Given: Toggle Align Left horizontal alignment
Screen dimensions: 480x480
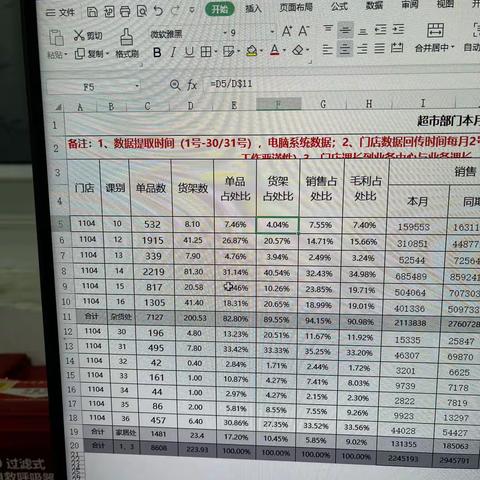Looking at the screenshot, I should pos(328,50).
